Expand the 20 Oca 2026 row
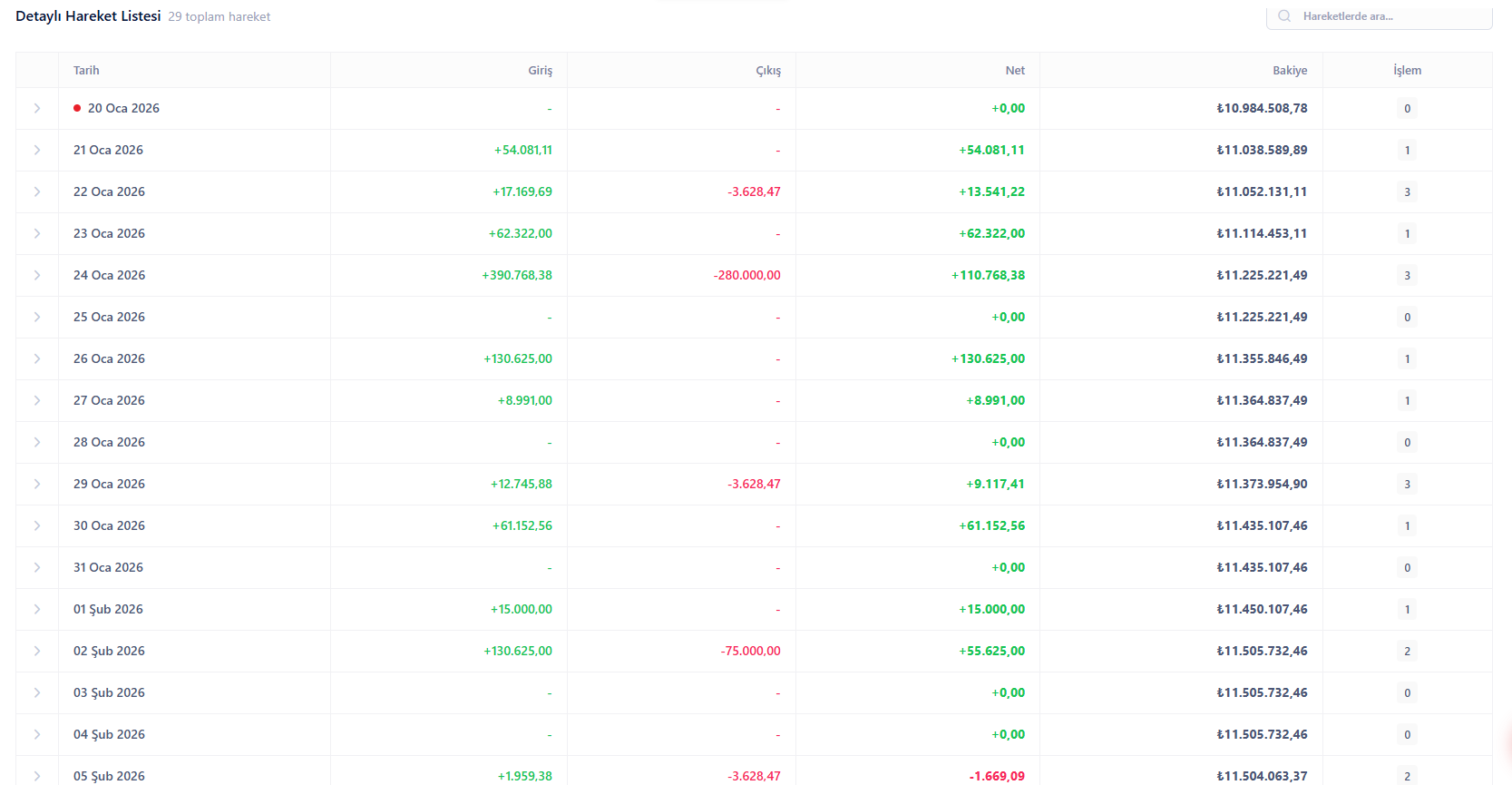Viewport: 1512px width, 785px height. pos(37,109)
